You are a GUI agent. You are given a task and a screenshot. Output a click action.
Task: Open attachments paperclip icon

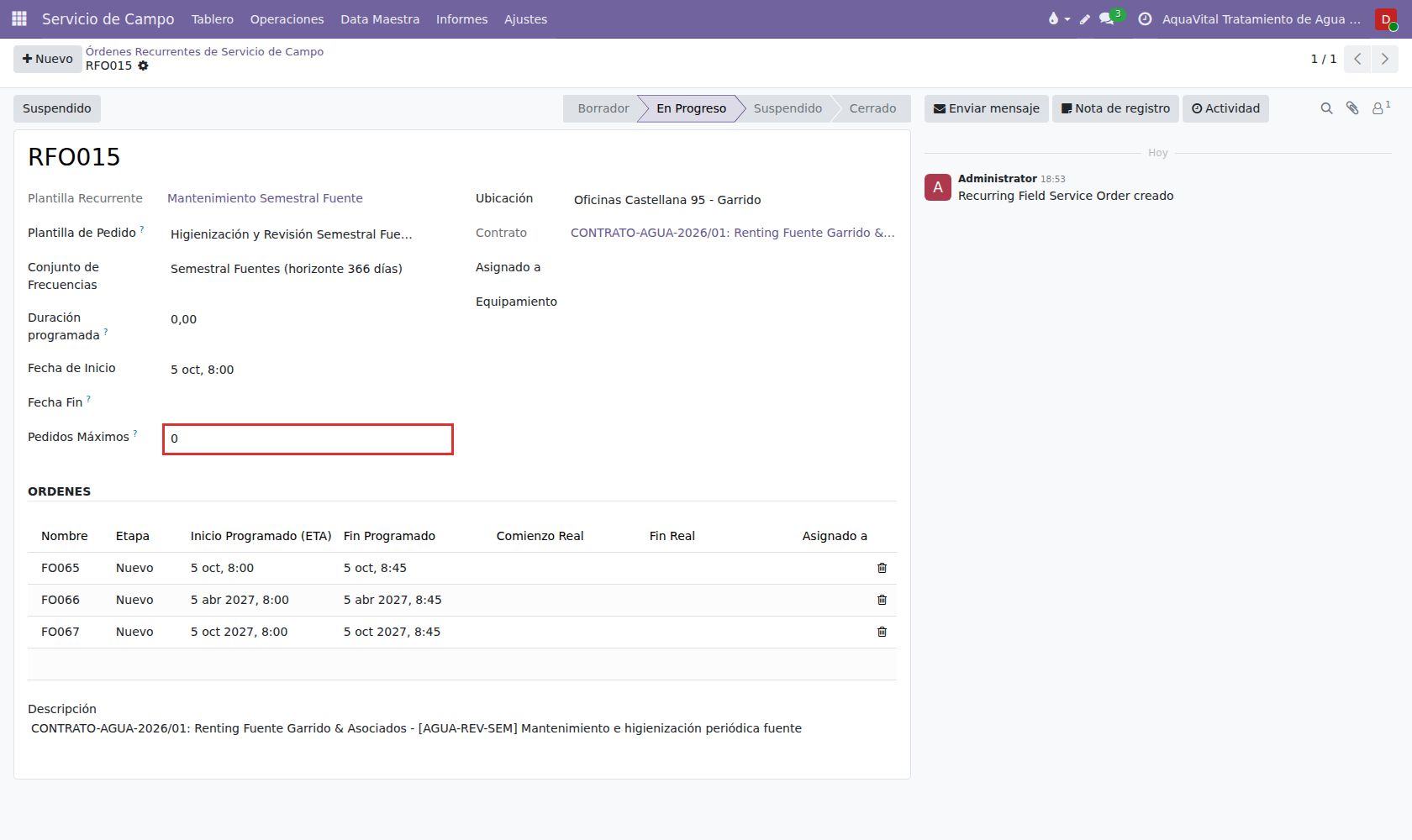(x=1352, y=108)
